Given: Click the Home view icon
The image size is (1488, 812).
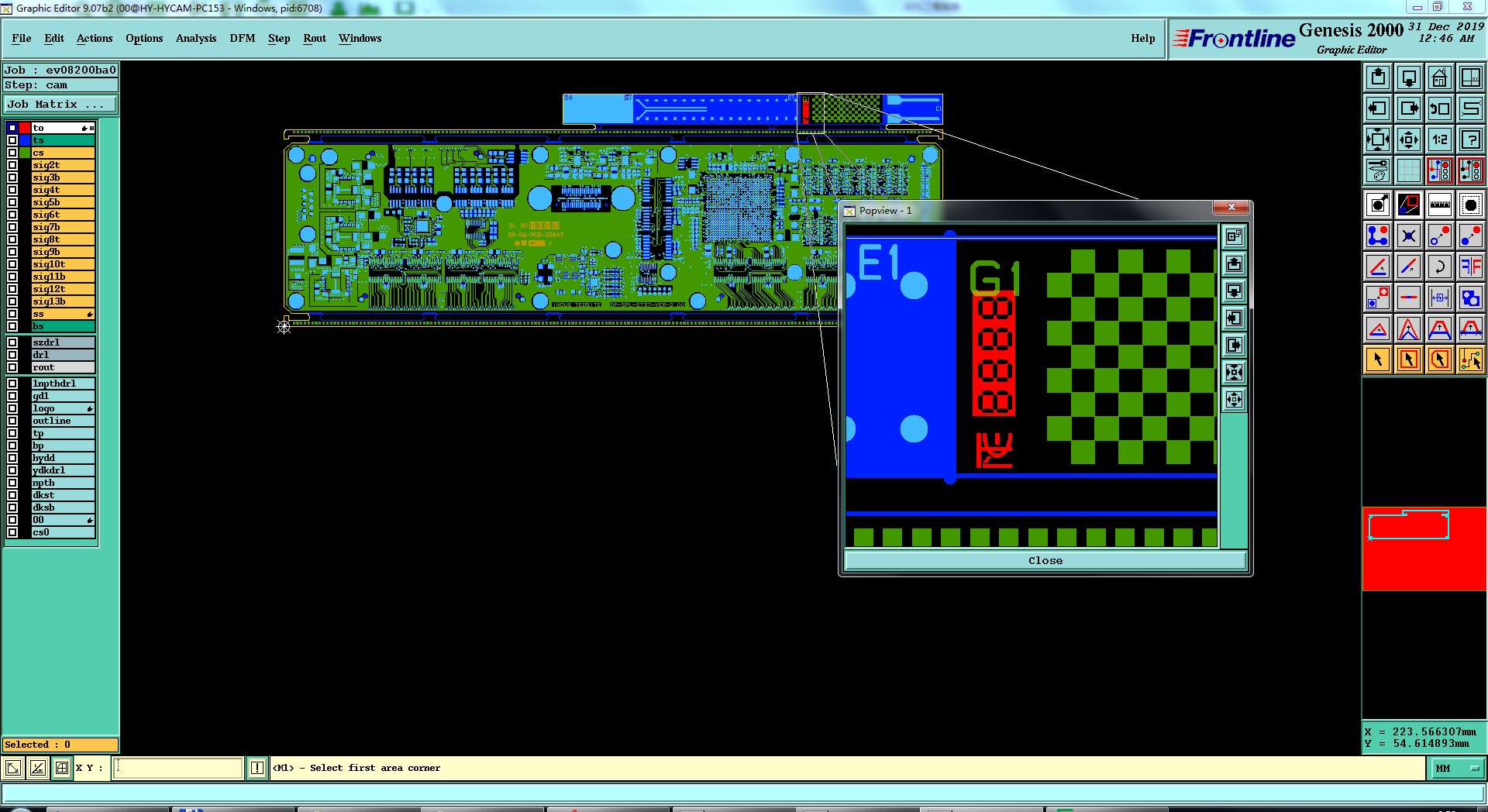Looking at the screenshot, I should pyautogui.click(x=1439, y=77).
